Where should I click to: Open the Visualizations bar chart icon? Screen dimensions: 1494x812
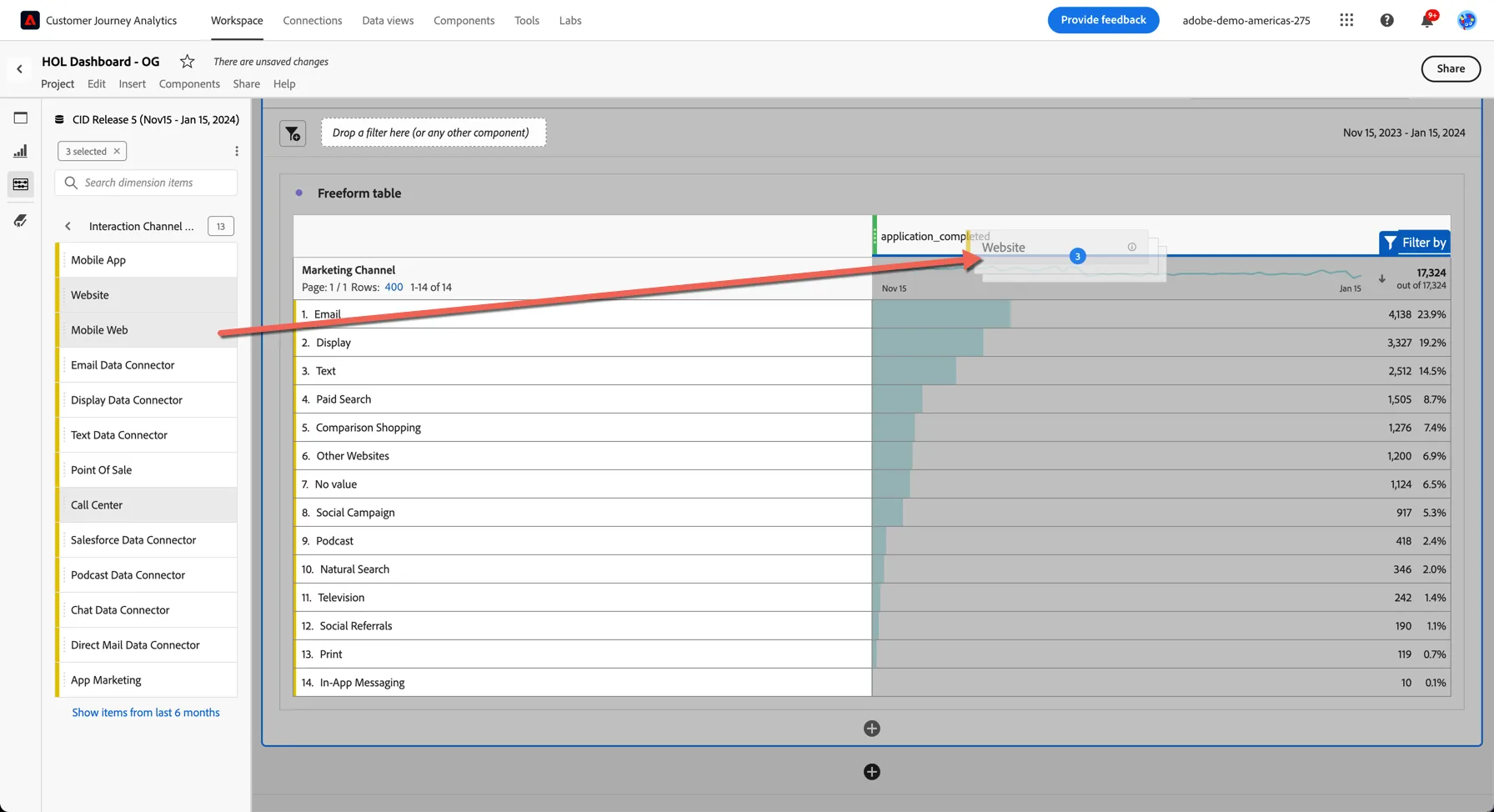[21, 151]
